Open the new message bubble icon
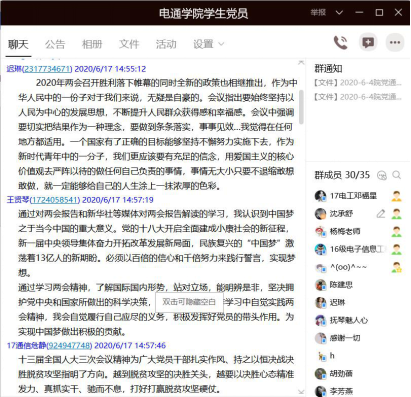Screen dimensions: 411x397 click(368, 42)
